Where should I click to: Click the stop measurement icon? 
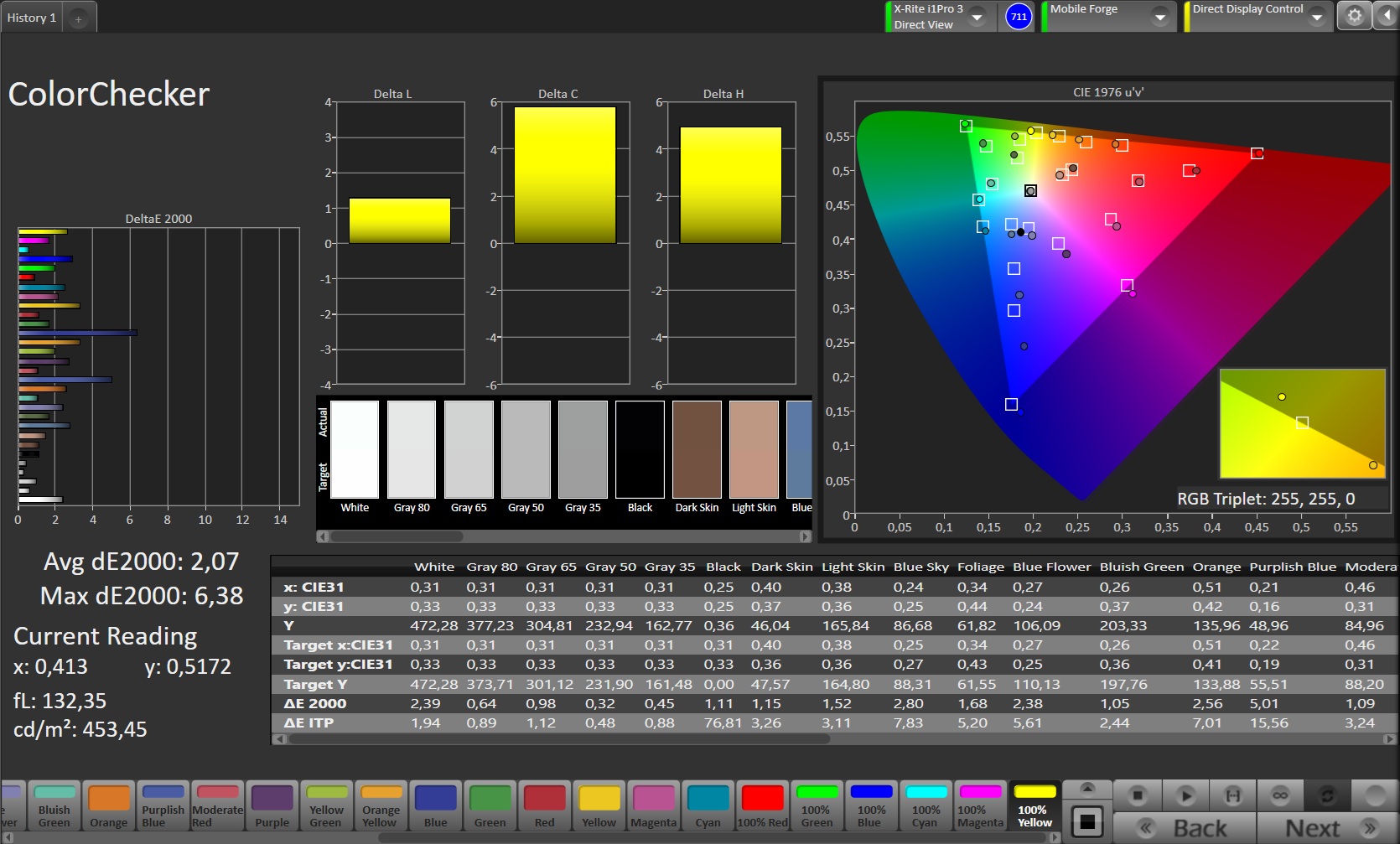click(x=1138, y=795)
